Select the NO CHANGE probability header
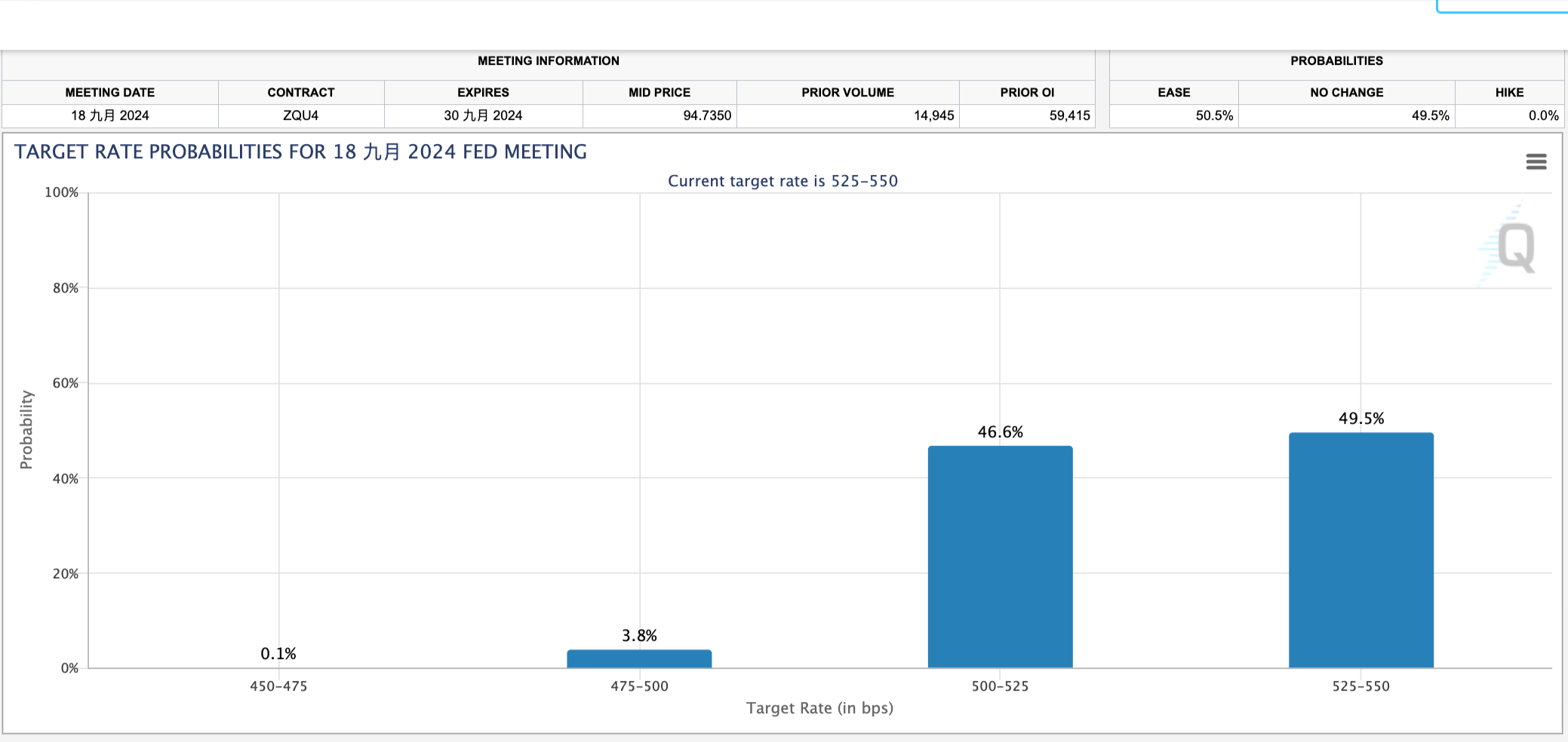The height and width of the screenshot is (742, 1568). coord(1346,92)
